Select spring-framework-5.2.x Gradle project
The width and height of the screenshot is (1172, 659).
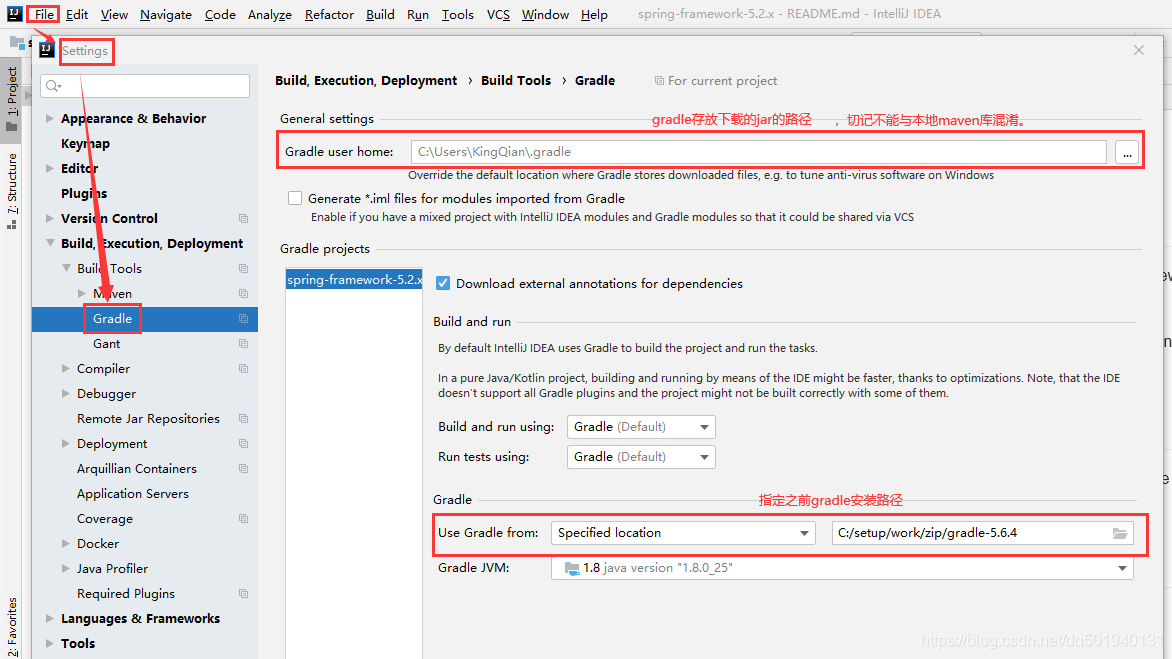[x=354, y=279]
